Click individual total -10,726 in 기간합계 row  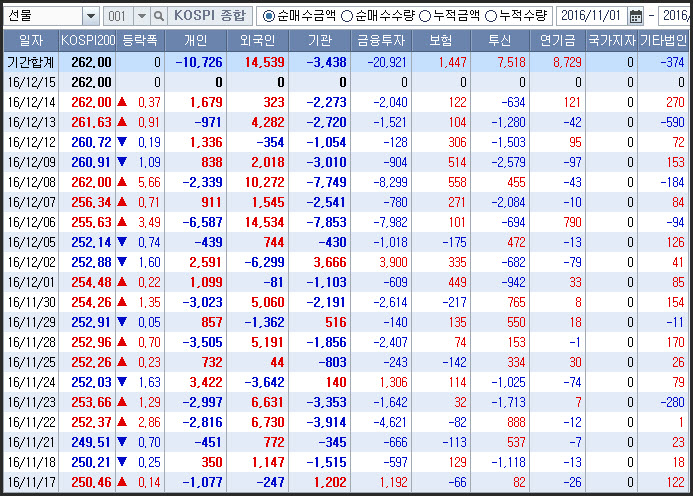[x=199, y=62]
